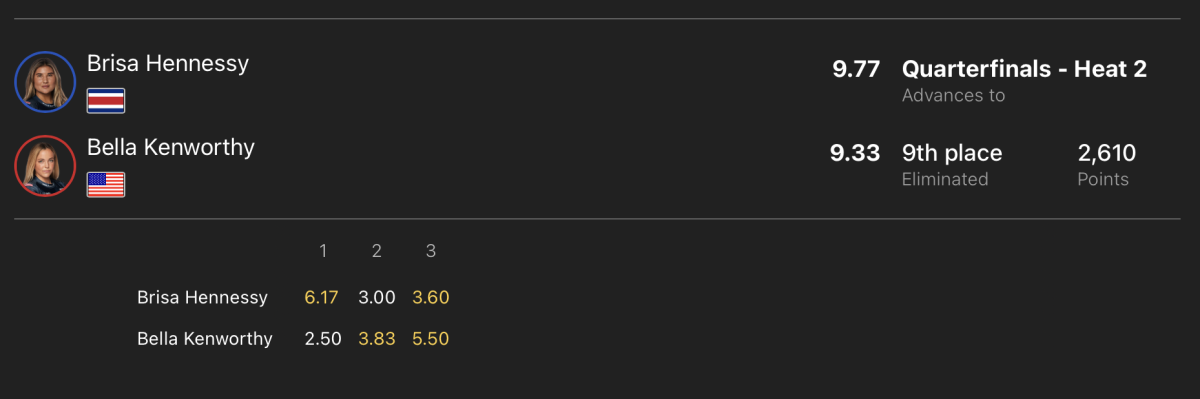Select the 9th place result text
The height and width of the screenshot is (399, 1200).
tap(952, 153)
